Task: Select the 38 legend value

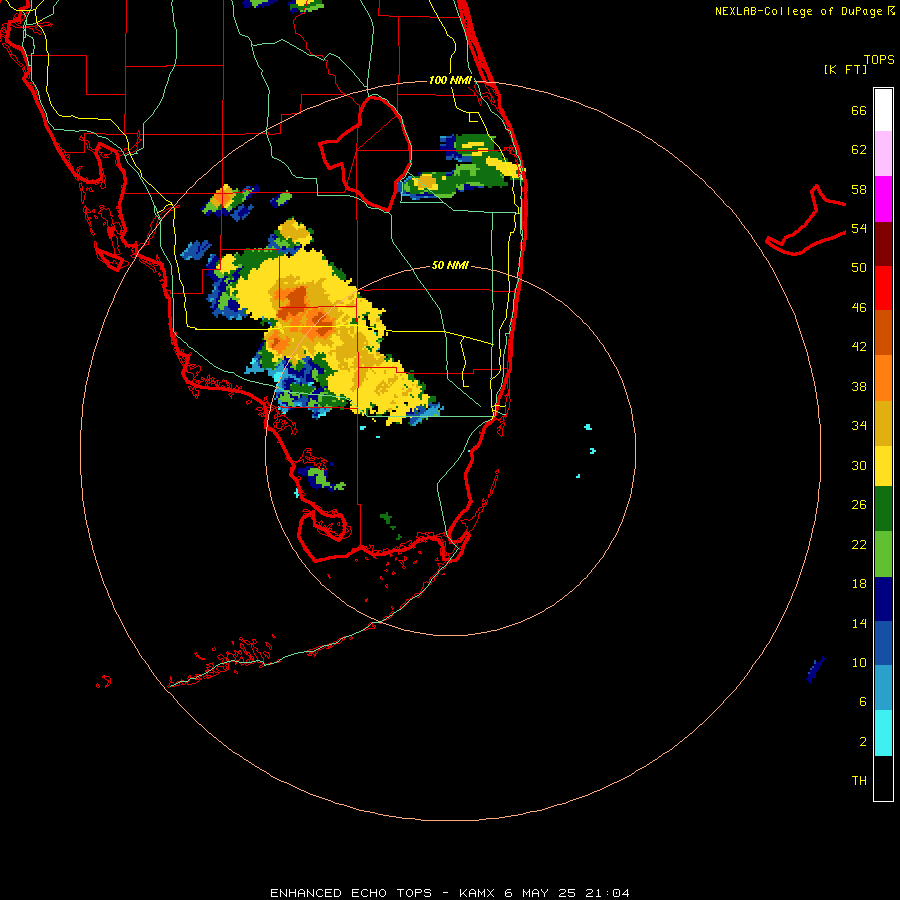Action: 859,386
